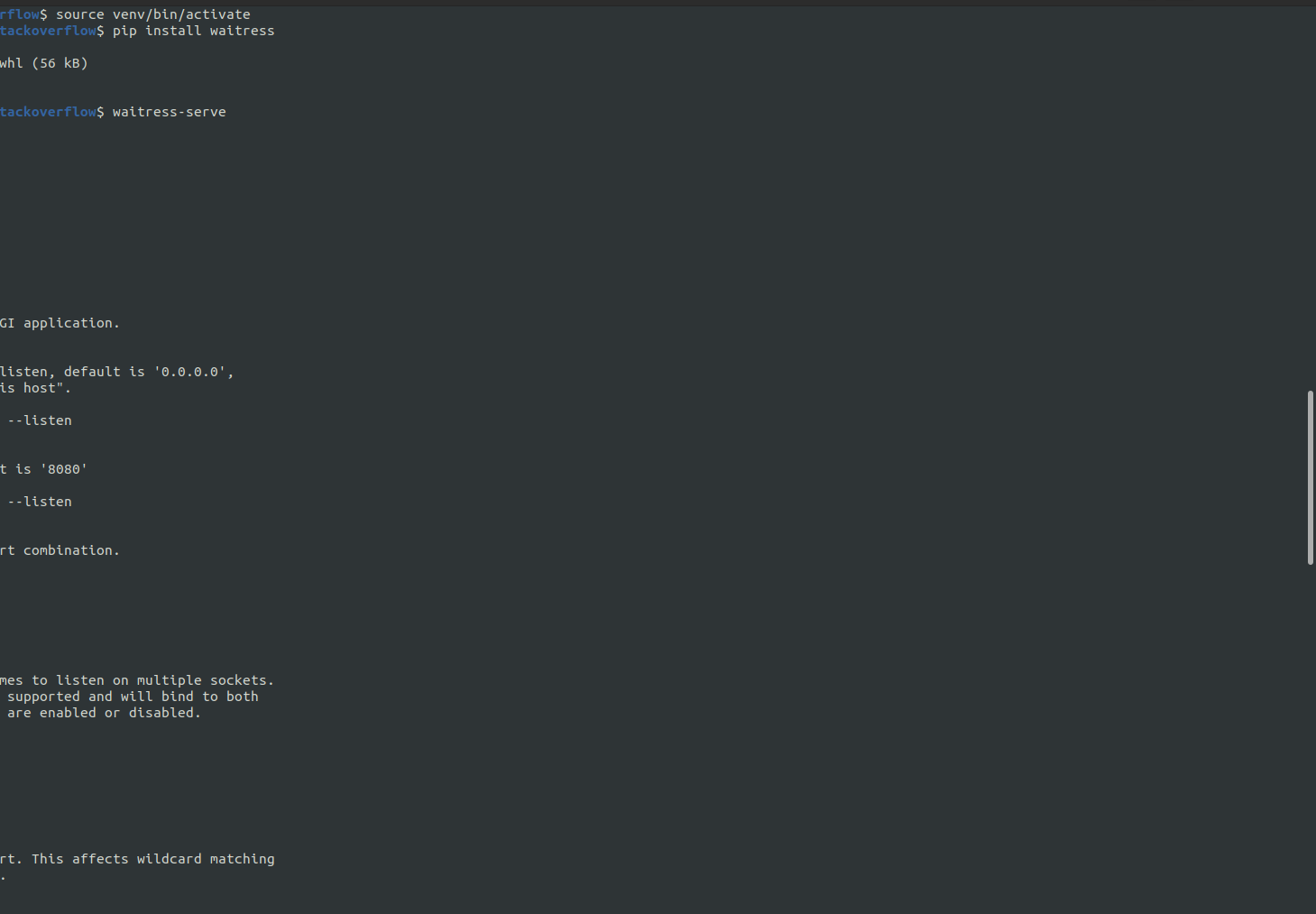Image resolution: width=1316 pixels, height=914 pixels.
Task: Click the first '--listen' option text
Action: click(40, 420)
